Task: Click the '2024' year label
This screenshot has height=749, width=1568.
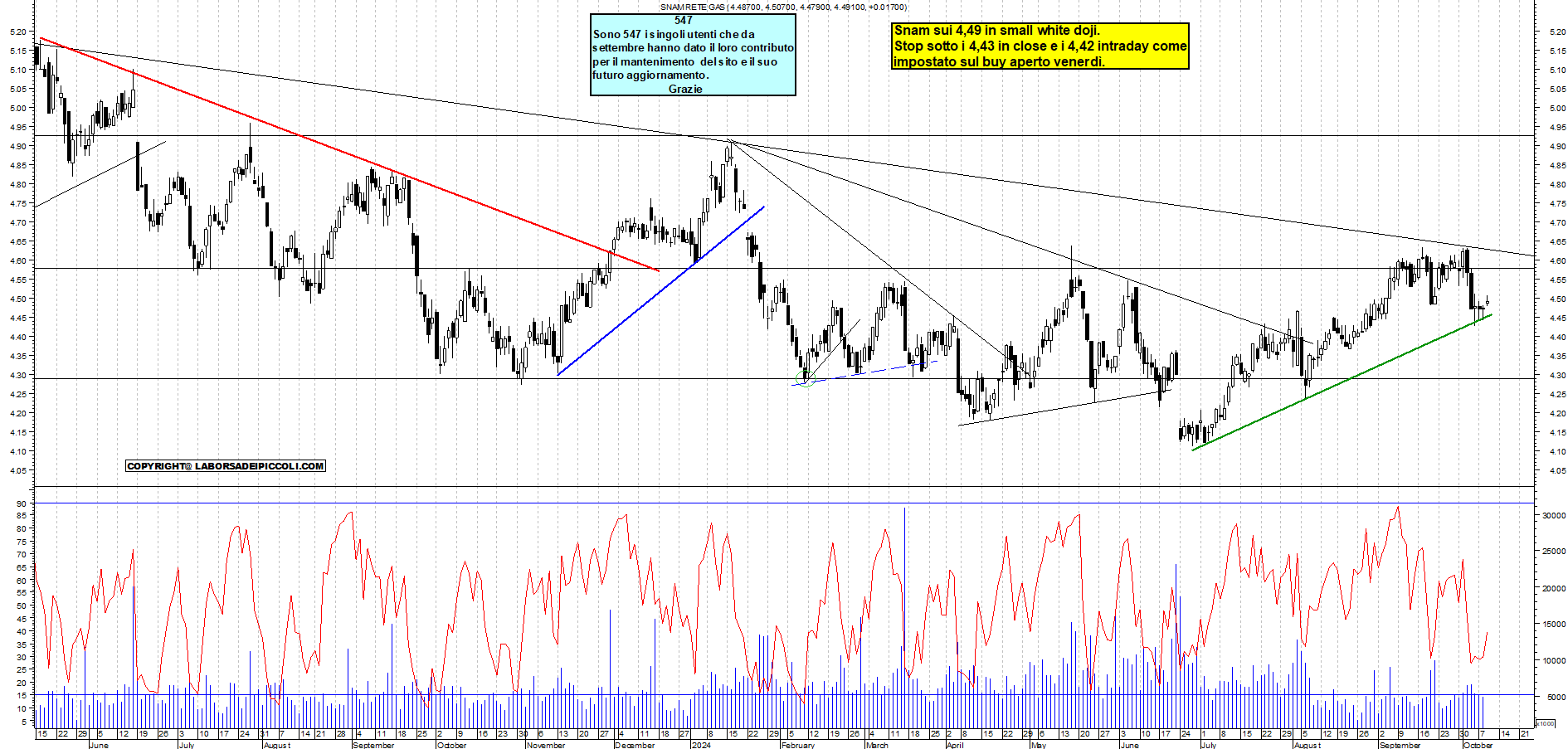Action: pos(701,745)
